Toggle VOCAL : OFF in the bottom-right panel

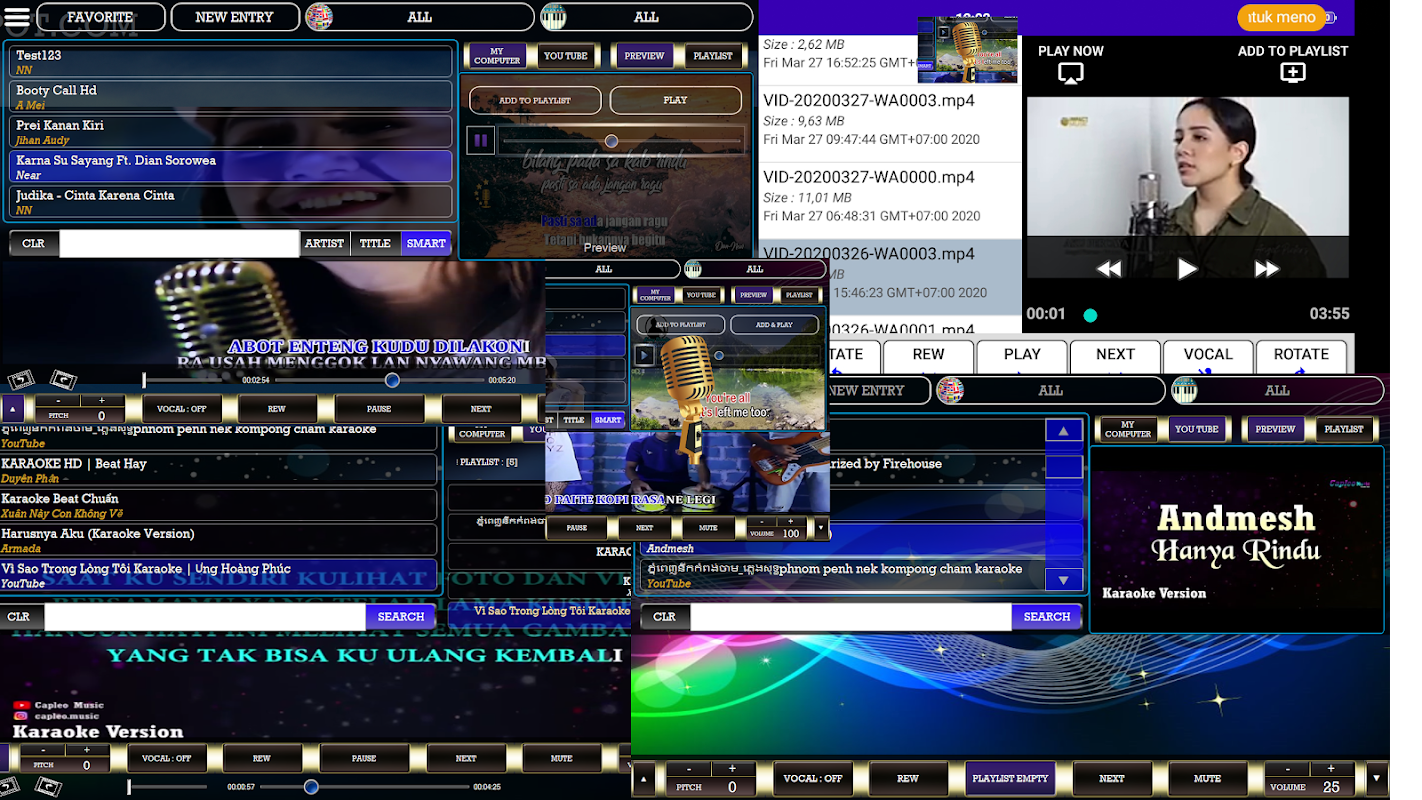point(813,778)
